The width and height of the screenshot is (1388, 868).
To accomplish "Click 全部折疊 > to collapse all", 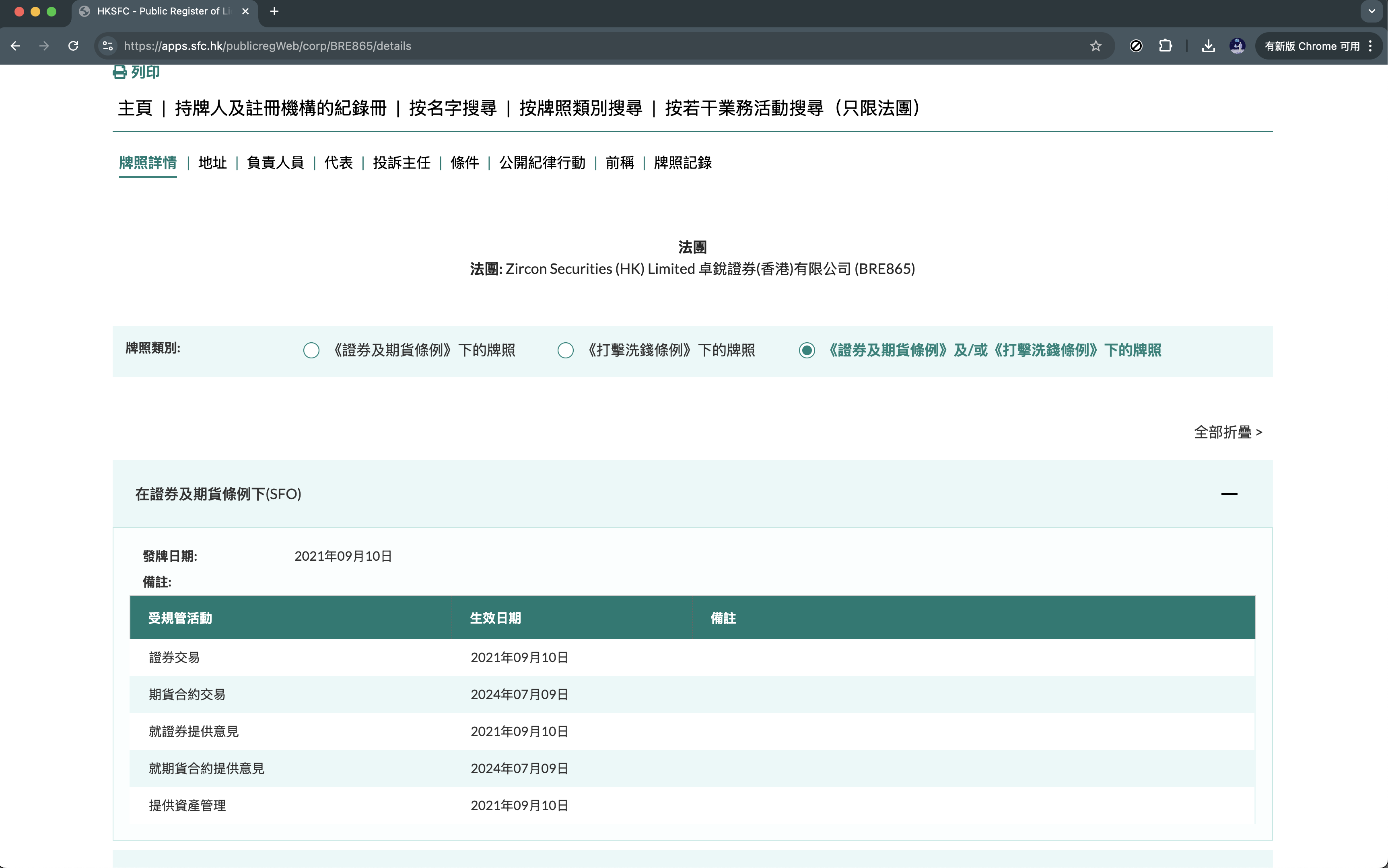I will [1228, 432].
